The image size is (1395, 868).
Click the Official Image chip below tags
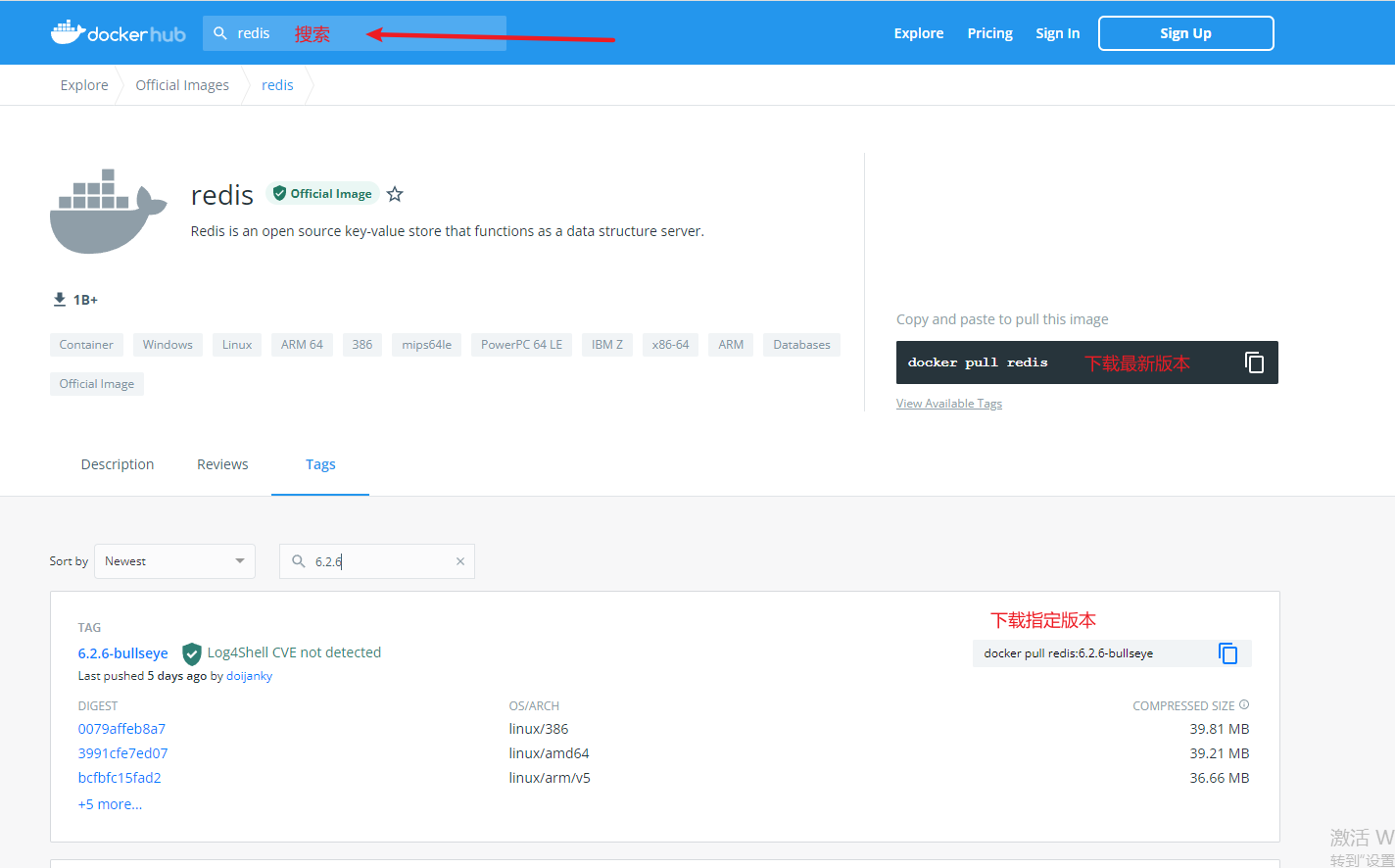click(x=97, y=384)
